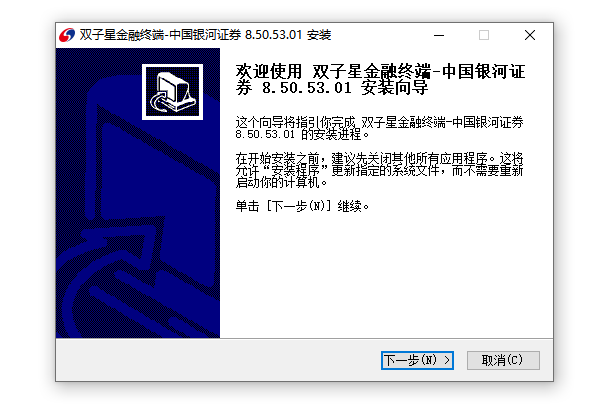Click the red Galaxy Securities logo in title bar
609x405 pixels.
click(67, 35)
